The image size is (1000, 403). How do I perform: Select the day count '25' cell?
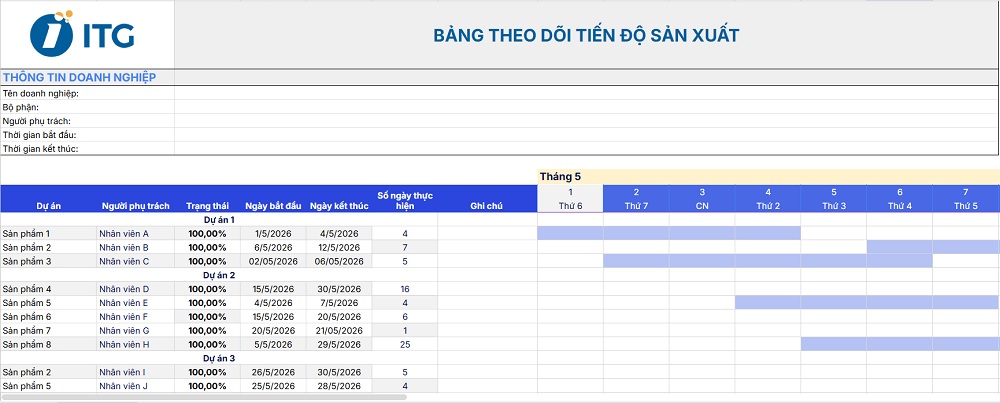[x=405, y=344]
